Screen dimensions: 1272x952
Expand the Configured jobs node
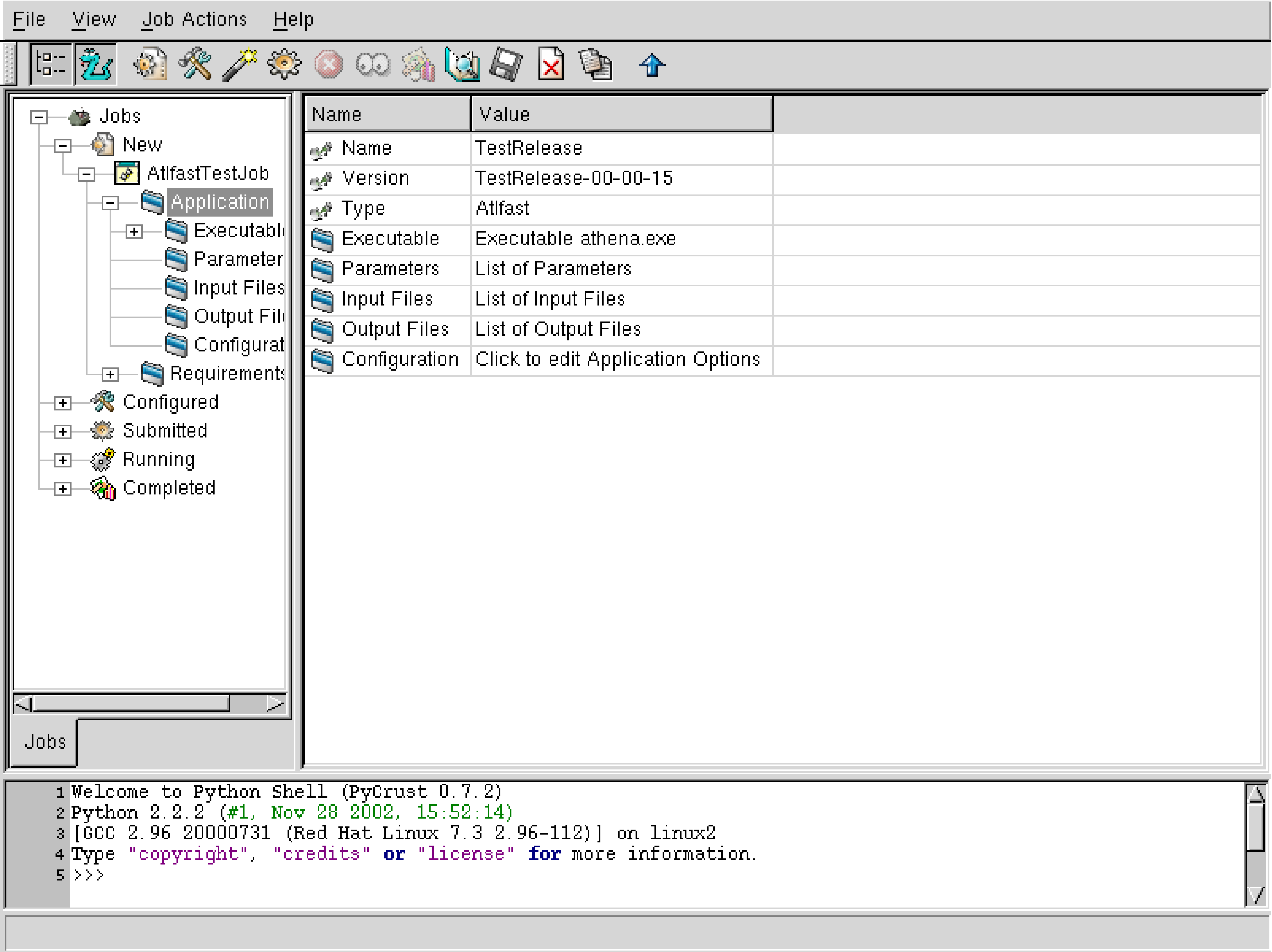[63, 403]
